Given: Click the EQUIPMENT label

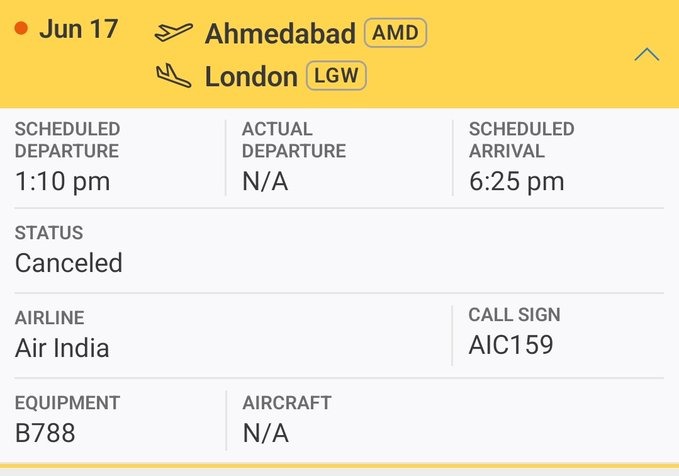Looking at the screenshot, I should pyautogui.click(x=67, y=403).
